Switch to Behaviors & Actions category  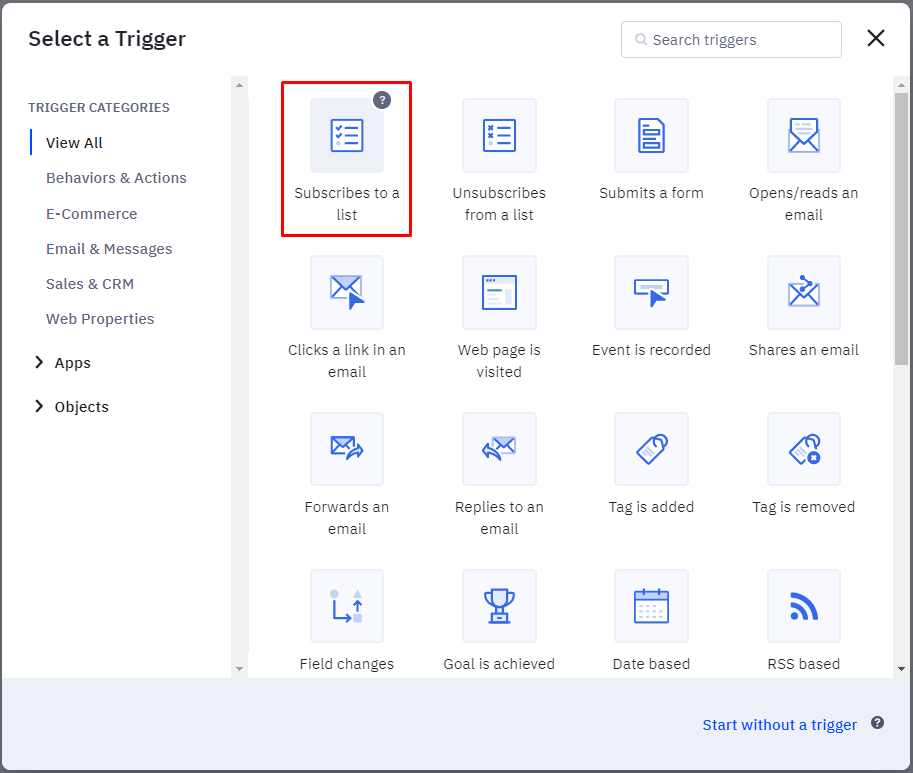tap(116, 178)
